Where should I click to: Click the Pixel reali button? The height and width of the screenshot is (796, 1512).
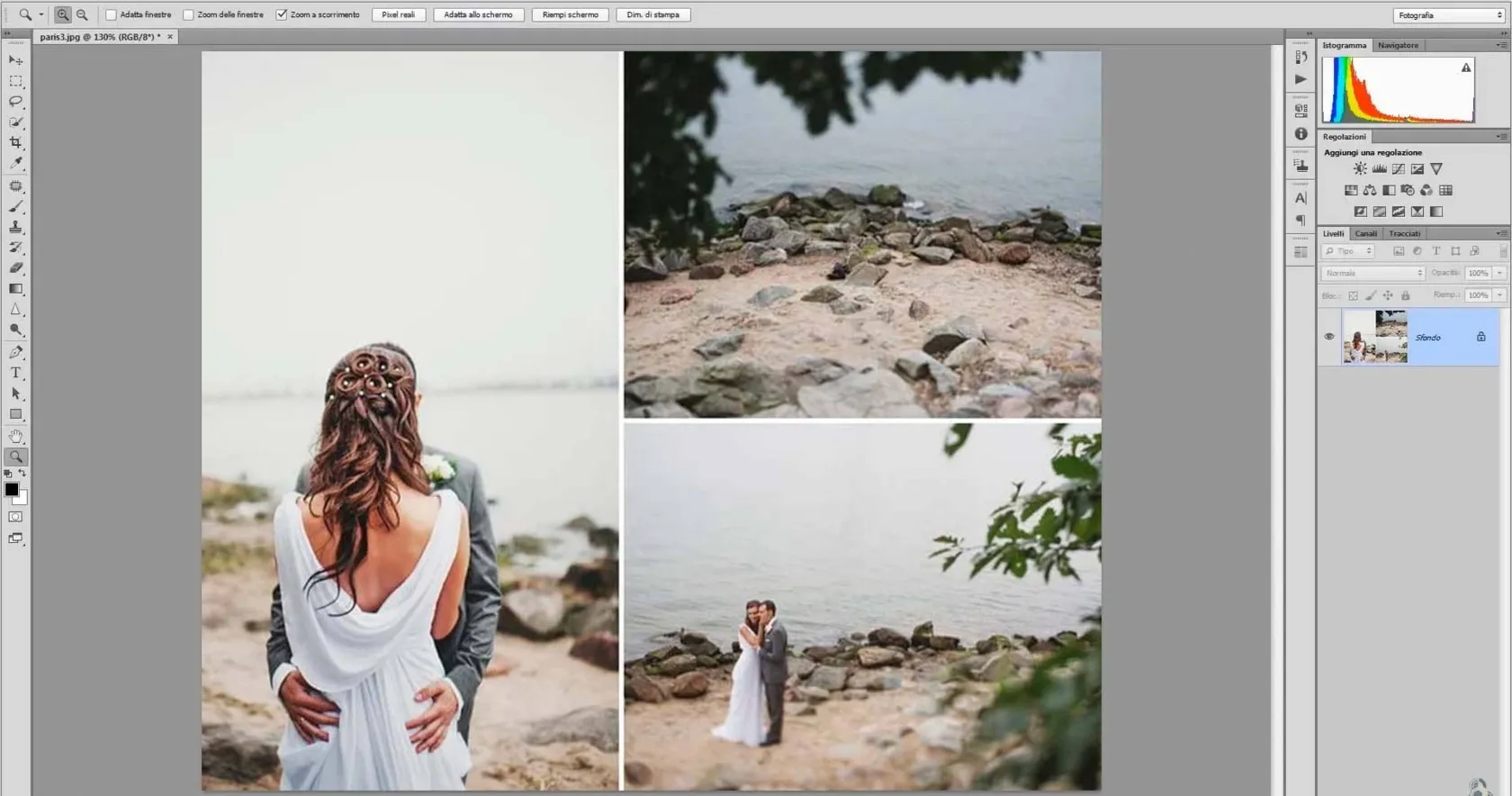[398, 14]
